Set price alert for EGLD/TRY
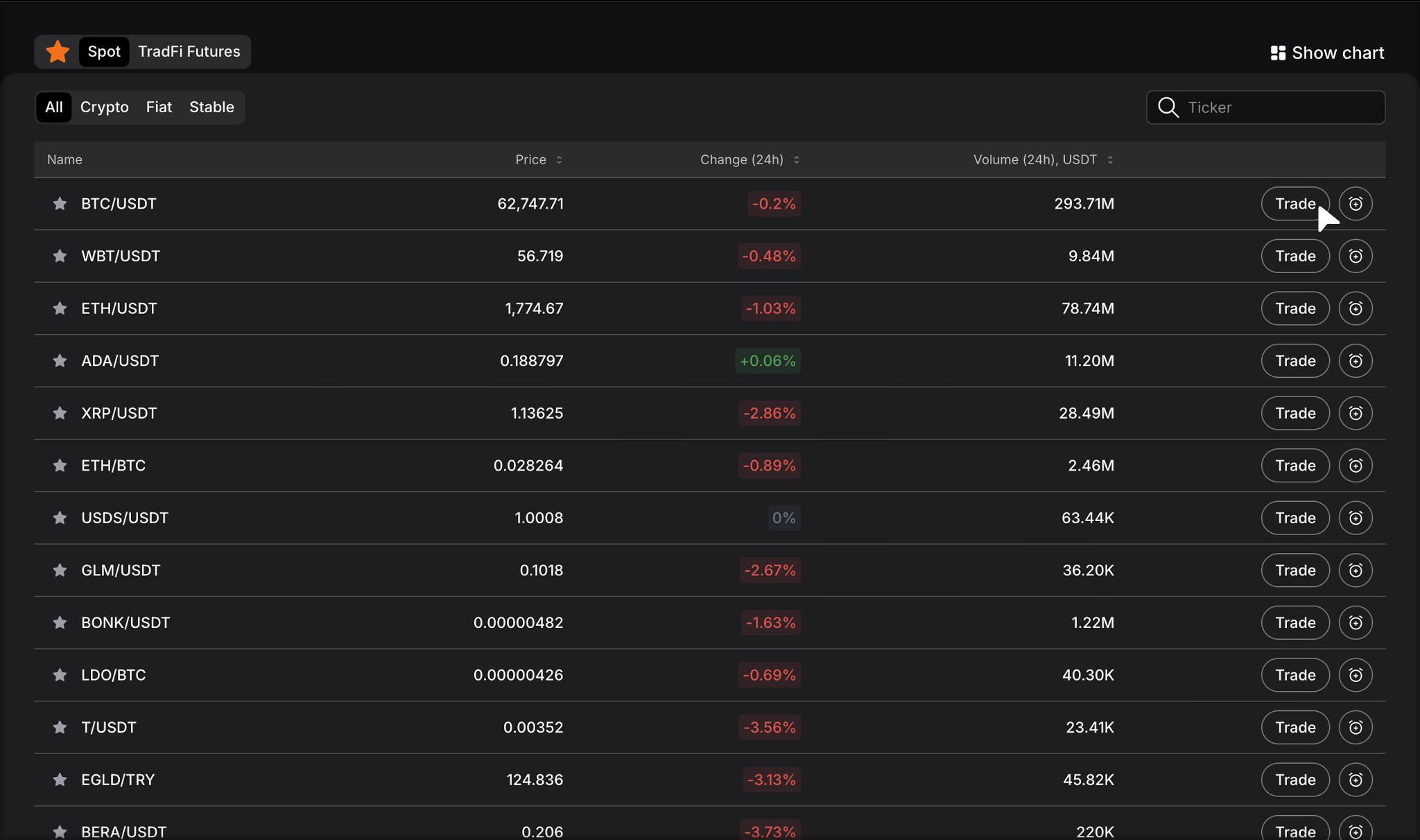Viewport: 1420px width, 840px height. (1356, 780)
